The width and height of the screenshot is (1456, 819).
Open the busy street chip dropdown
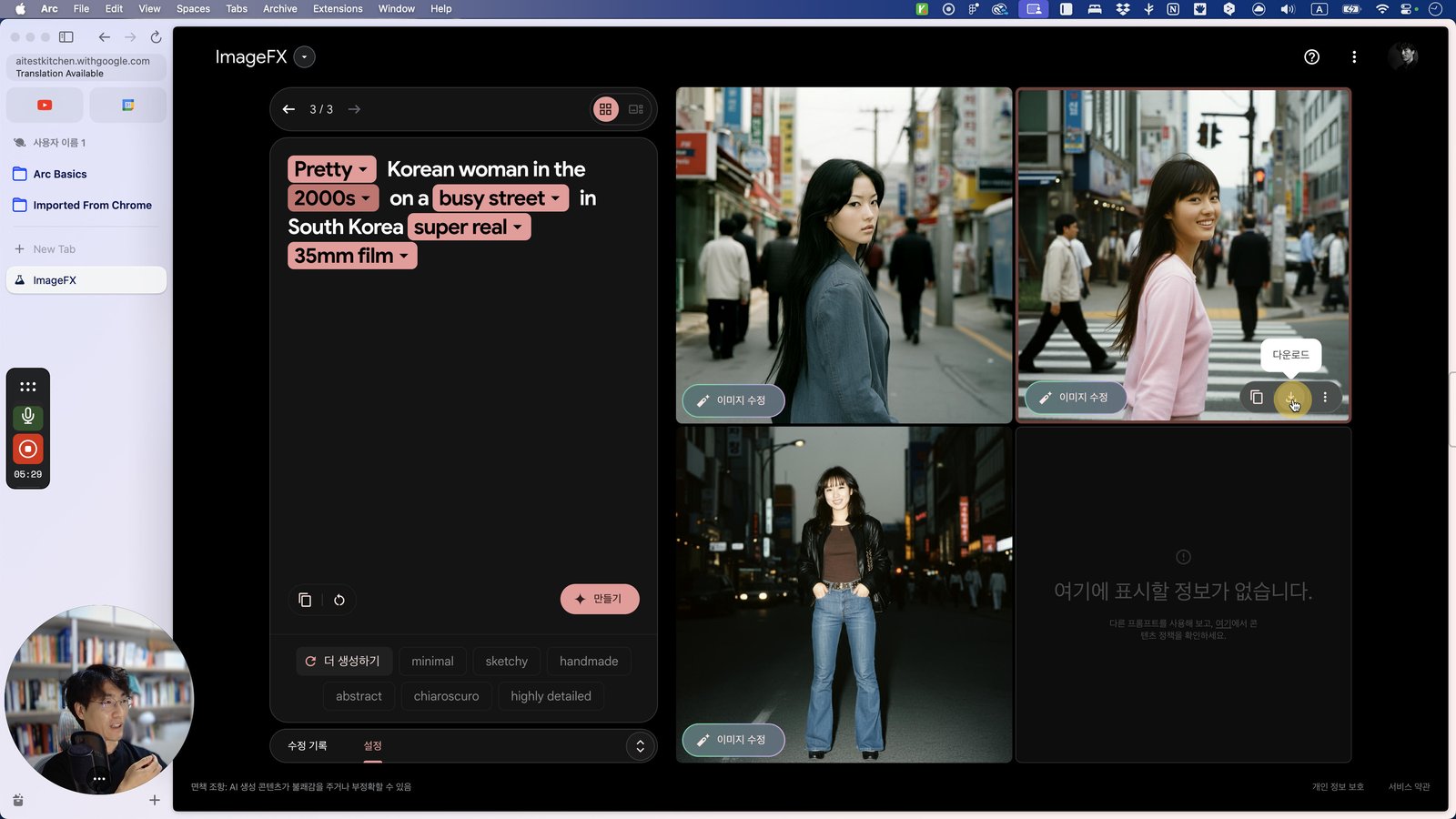tap(500, 198)
